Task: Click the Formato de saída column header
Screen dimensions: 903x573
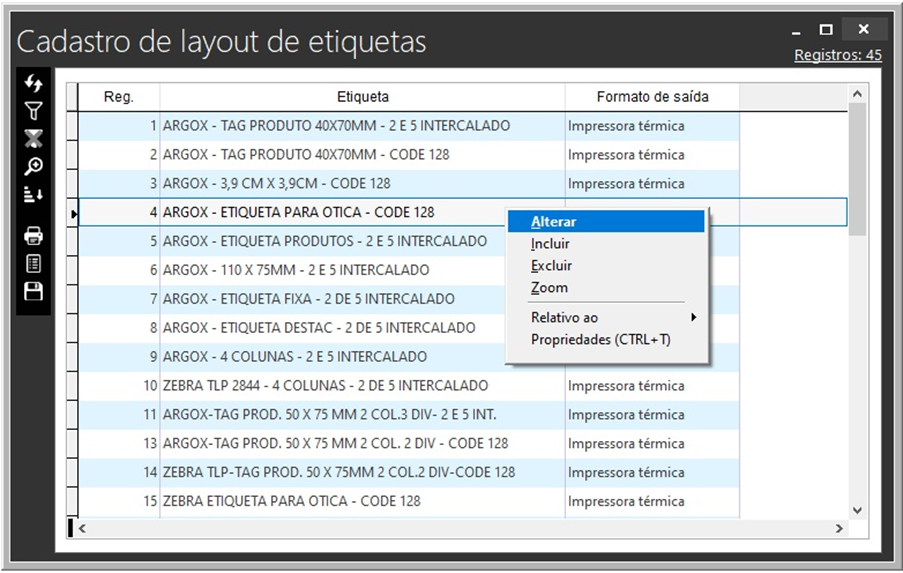Action: pyautogui.click(x=652, y=97)
